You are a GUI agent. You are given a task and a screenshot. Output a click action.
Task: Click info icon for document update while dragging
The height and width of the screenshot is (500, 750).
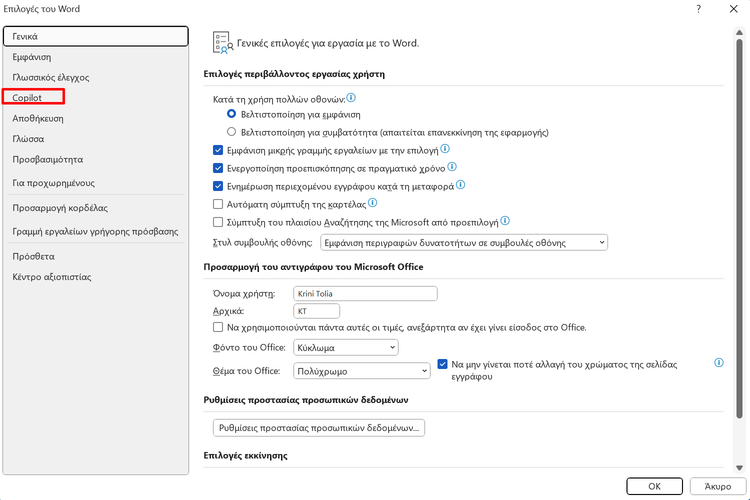(462, 185)
